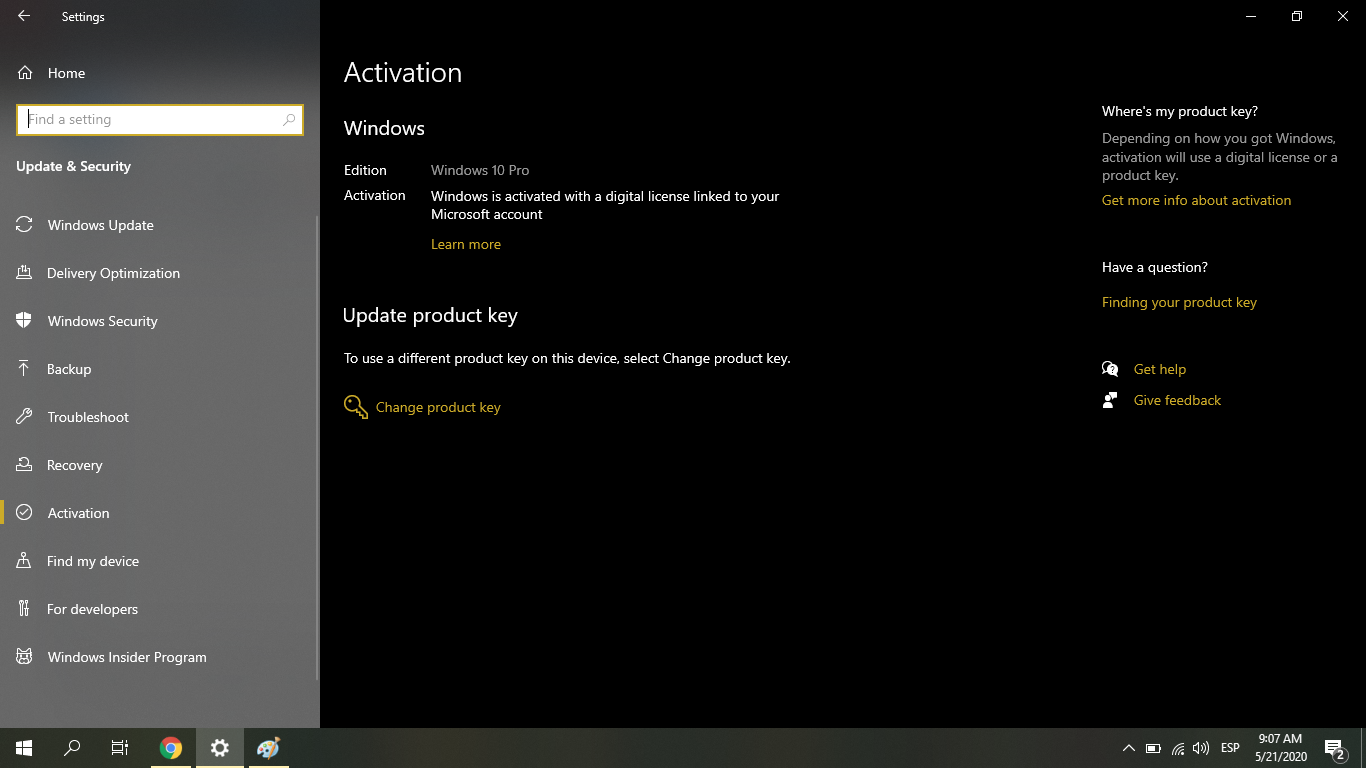Switch to Settings gear in taskbar
The image size is (1366, 768).
pos(220,748)
